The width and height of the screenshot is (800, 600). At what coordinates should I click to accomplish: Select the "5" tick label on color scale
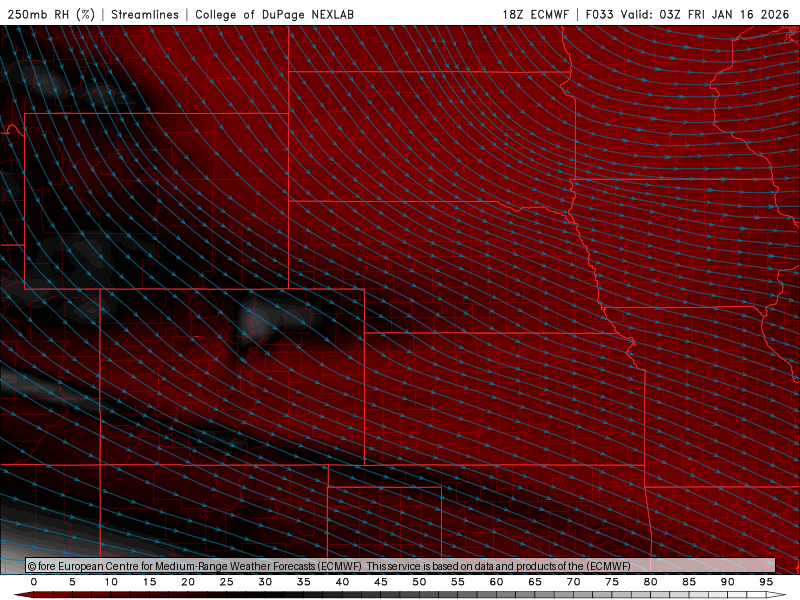tap(72, 582)
